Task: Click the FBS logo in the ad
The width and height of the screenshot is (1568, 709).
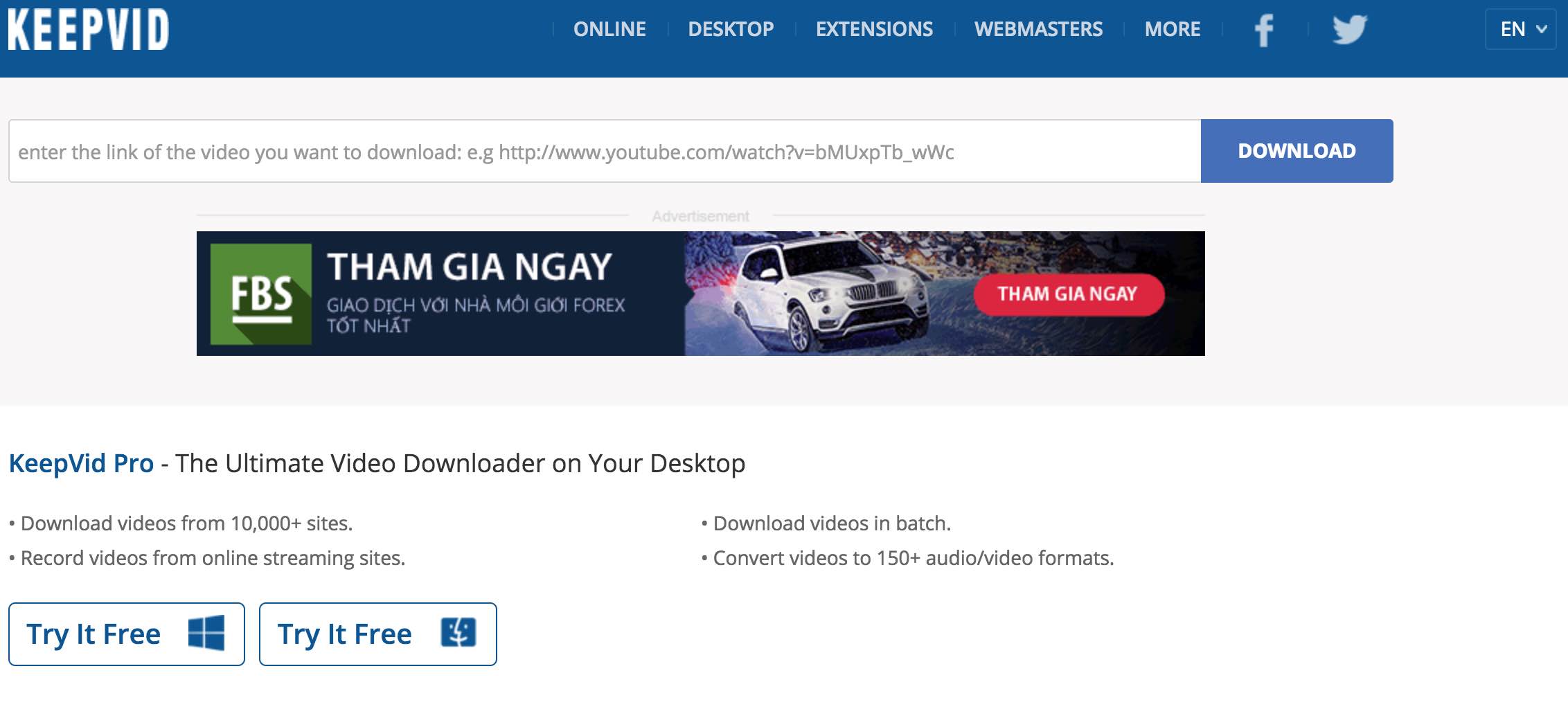Action: [261, 294]
